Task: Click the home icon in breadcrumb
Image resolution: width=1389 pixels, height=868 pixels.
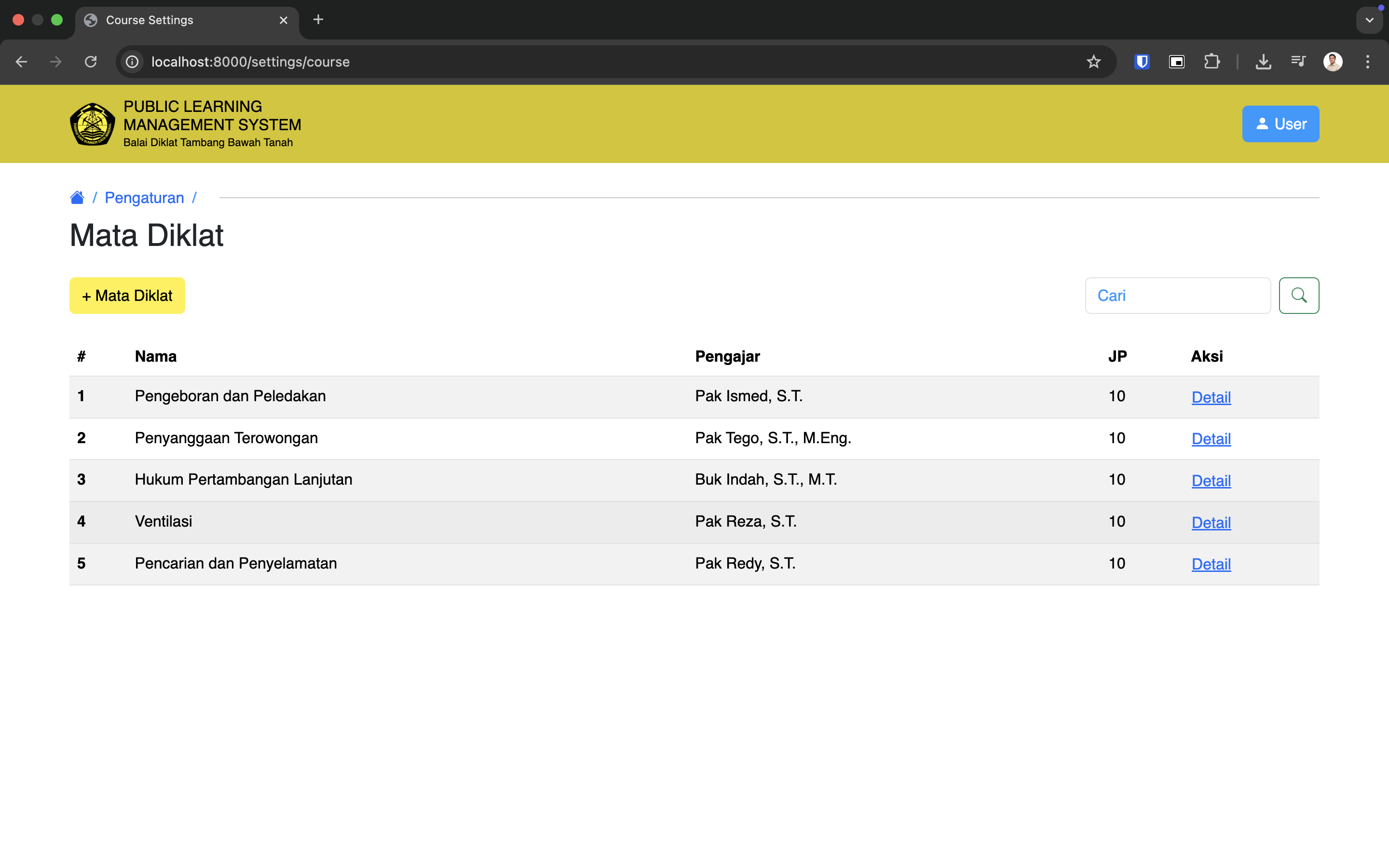Action: tap(77, 198)
